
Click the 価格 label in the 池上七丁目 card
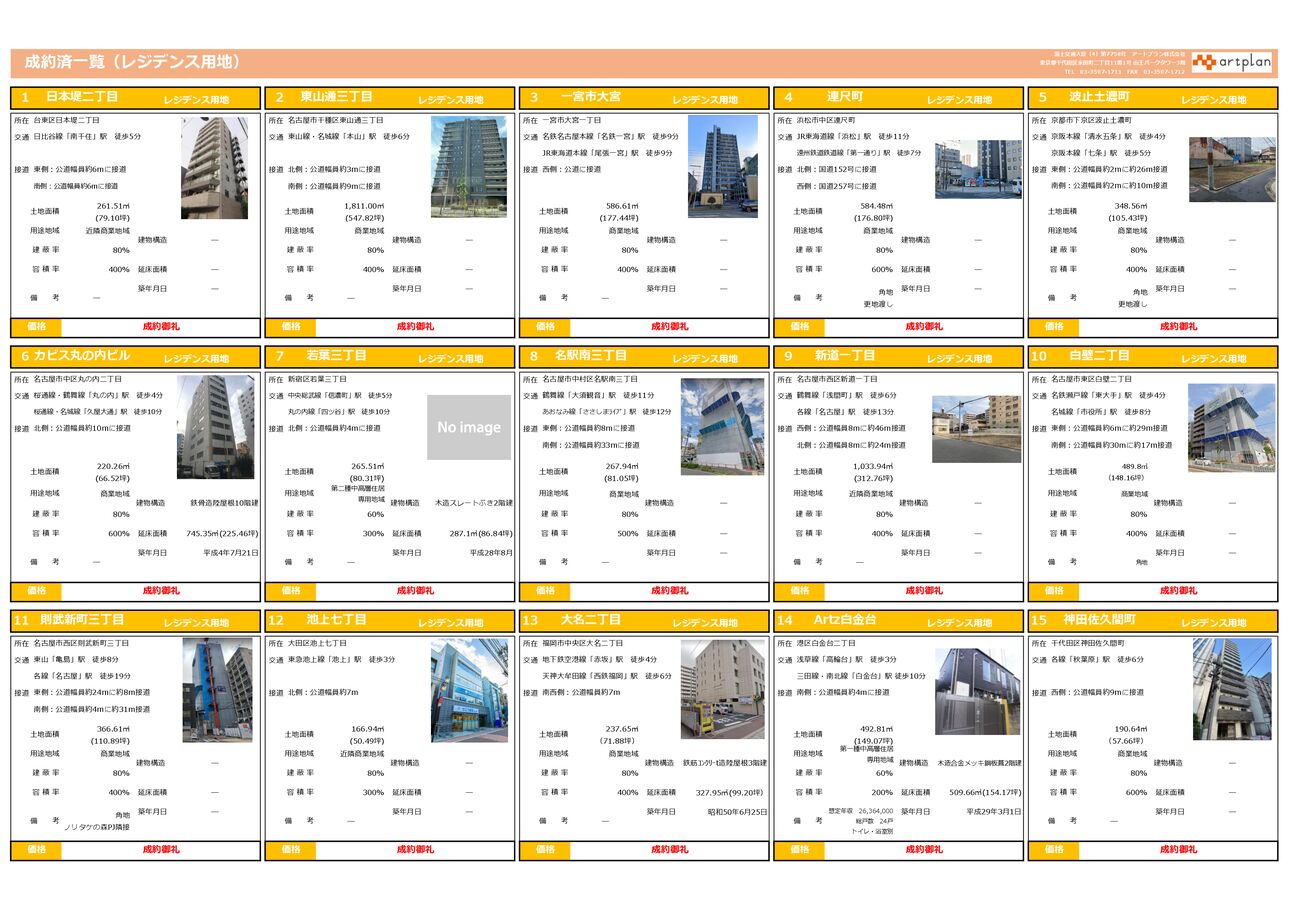[x=291, y=849]
